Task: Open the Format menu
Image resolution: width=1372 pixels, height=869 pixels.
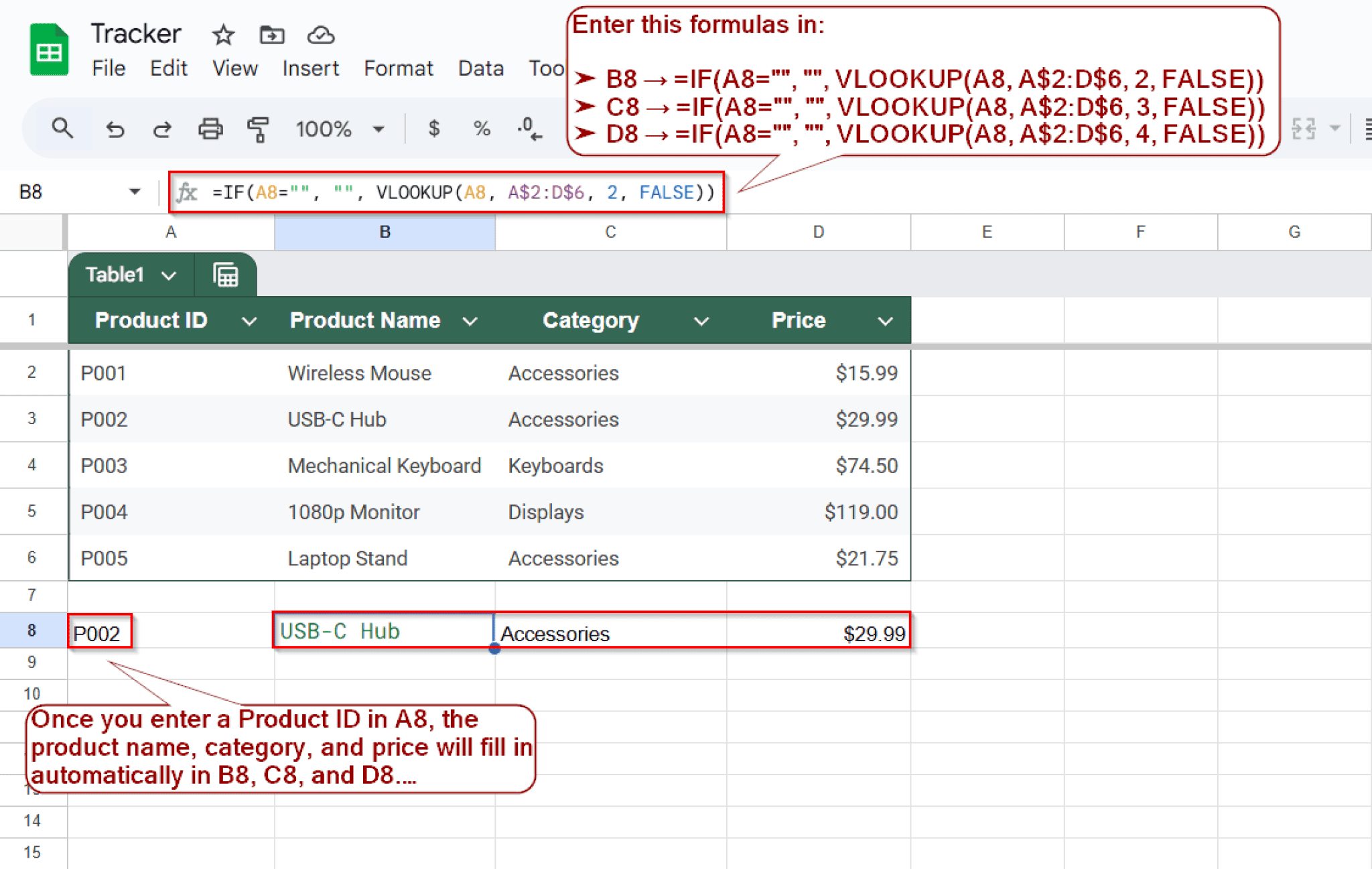Action: click(398, 68)
